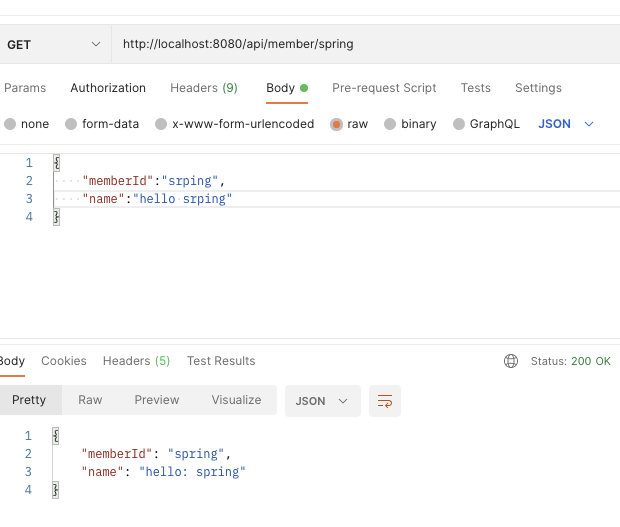Show the Visualize response view
Viewport: 620px width, 527px height.
tap(236, 400)
